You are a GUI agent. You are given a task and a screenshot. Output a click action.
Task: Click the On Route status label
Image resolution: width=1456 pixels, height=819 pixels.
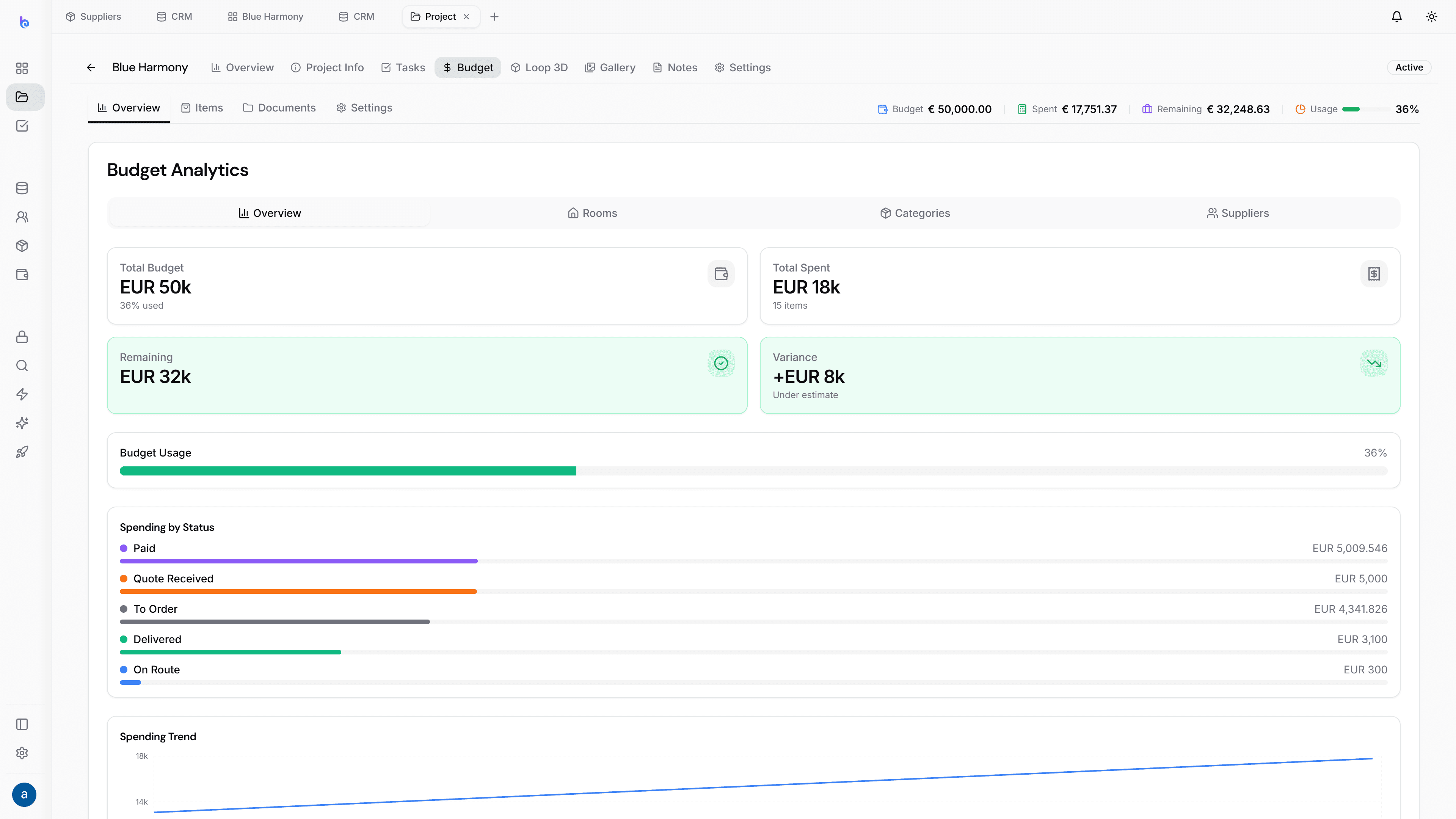(x=157, y=670)
